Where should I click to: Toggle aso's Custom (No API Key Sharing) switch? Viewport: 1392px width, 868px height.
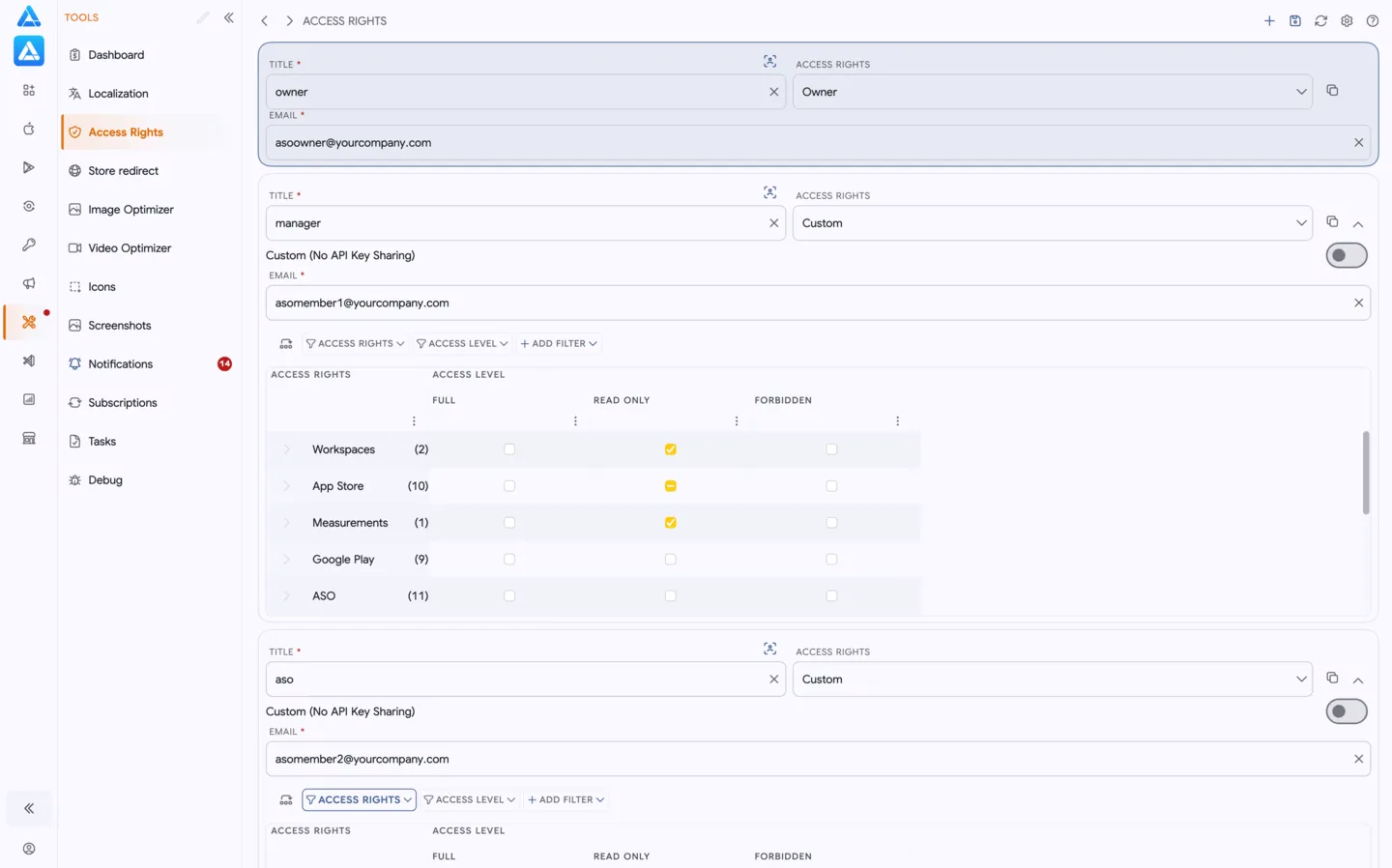pyautogui.click(x=1347, y=711)
